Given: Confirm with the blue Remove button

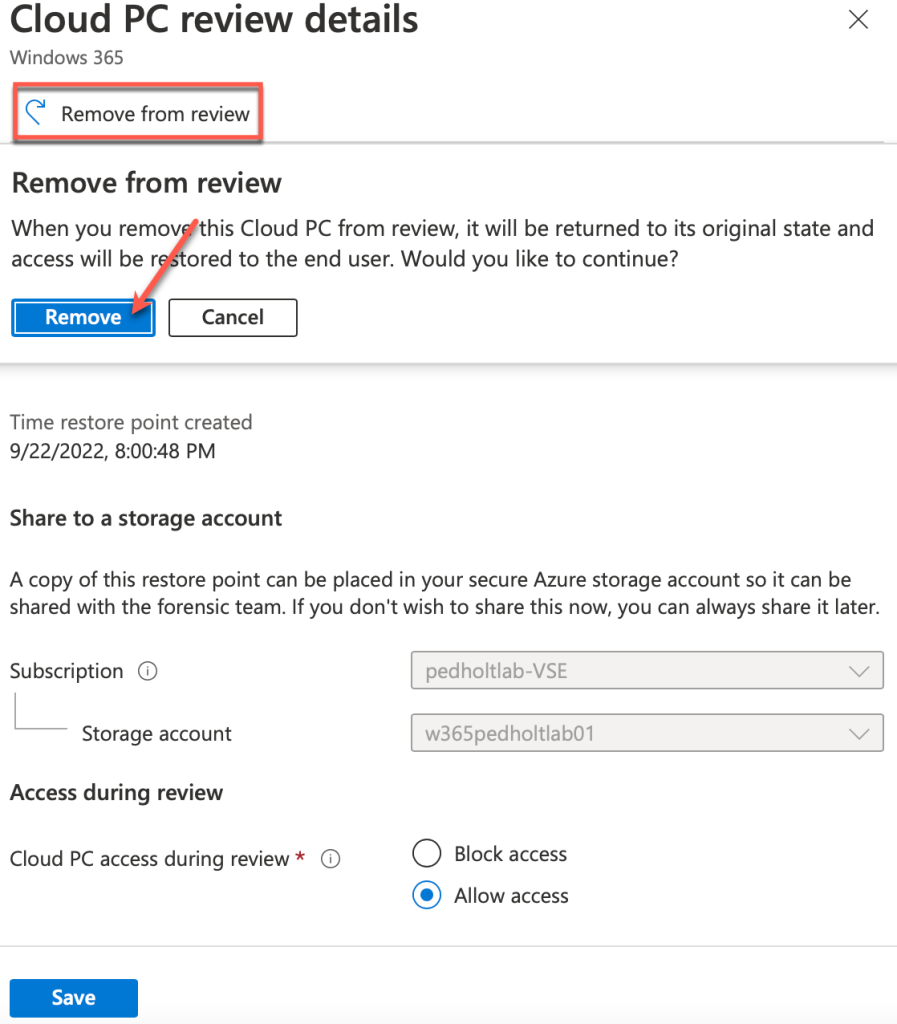Looking at the screenshot, I should click(x=83, y=317).
